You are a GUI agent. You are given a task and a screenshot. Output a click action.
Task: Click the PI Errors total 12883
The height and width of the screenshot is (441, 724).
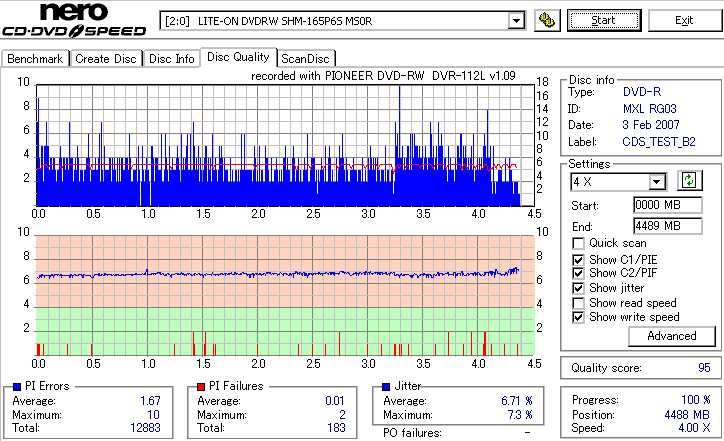click(x=145, y=428)
